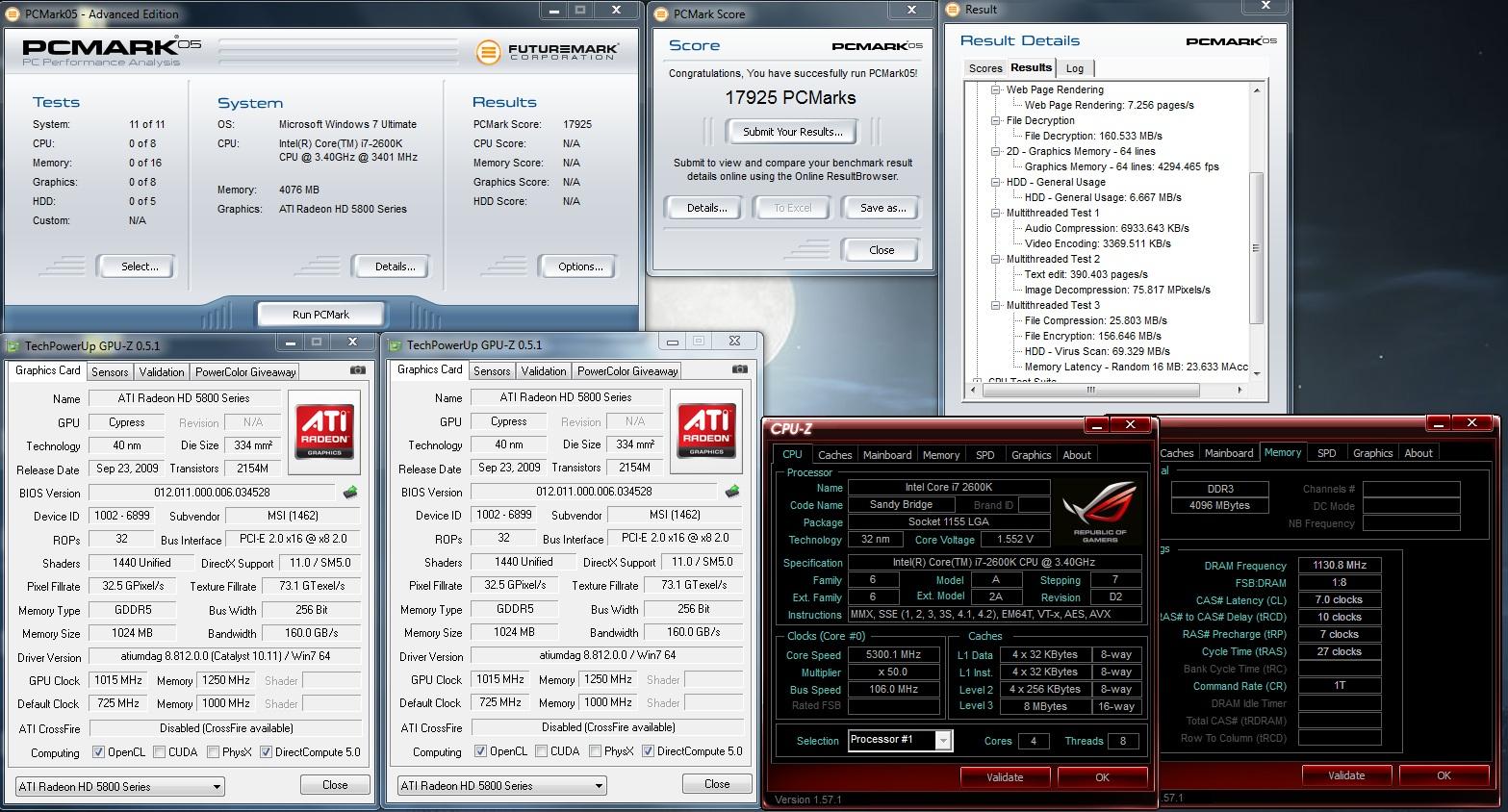The width and height of the screenshot is (1508, 812).
Task: Toggle CUDA checkbox in left GPU-Z window
Action: (160, 752)
